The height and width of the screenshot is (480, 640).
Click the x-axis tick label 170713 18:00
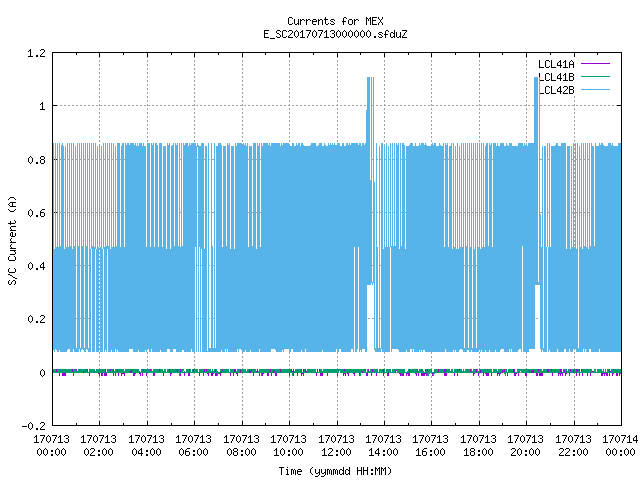(x=478, y=446)
